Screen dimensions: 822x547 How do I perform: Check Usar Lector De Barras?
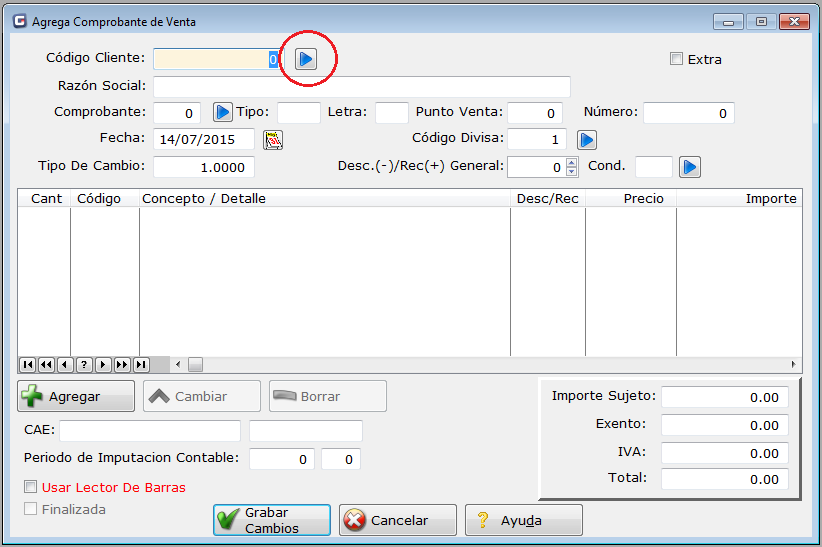tap(31, 488)
